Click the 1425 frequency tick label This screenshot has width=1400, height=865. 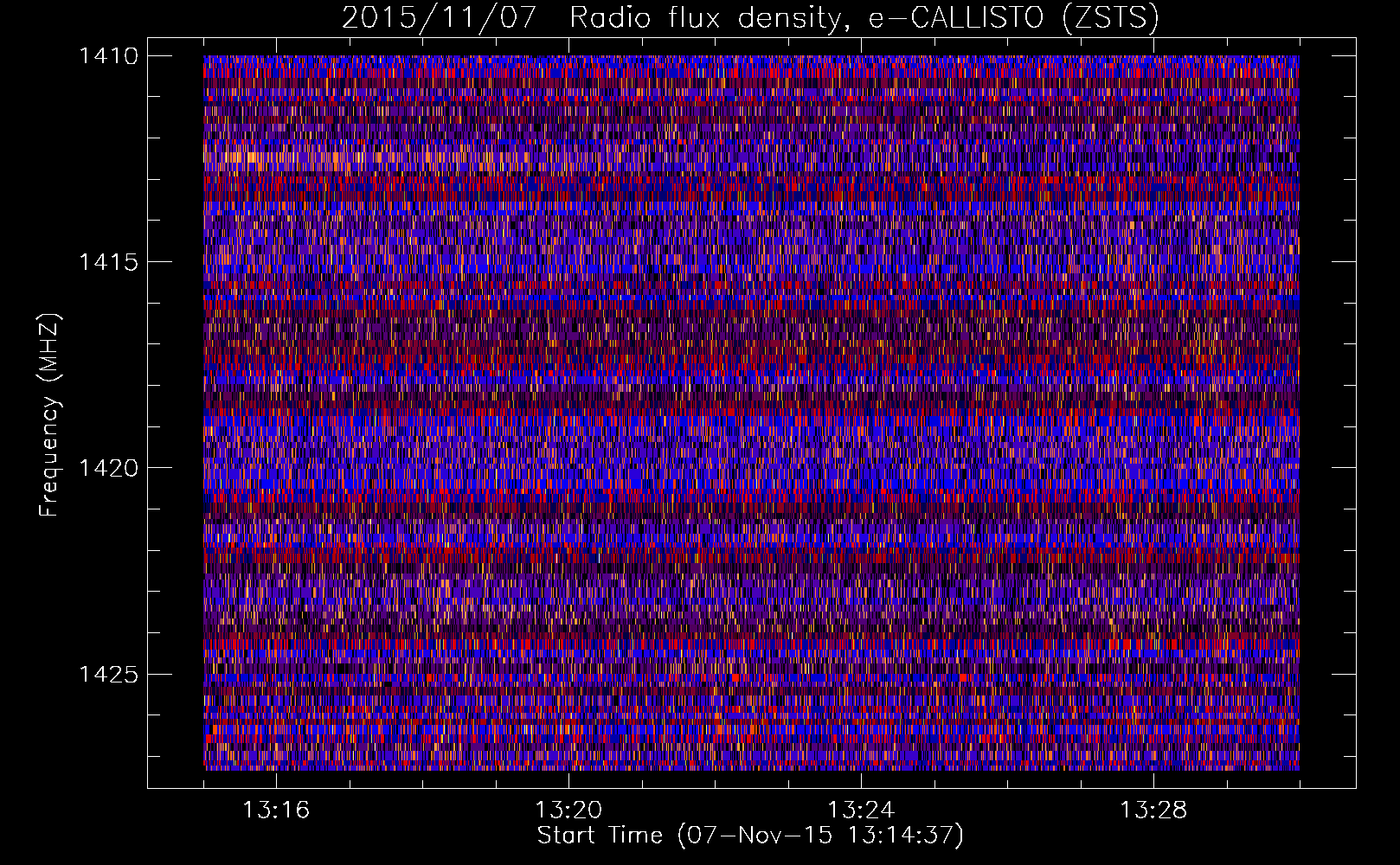tap(108, 674)
